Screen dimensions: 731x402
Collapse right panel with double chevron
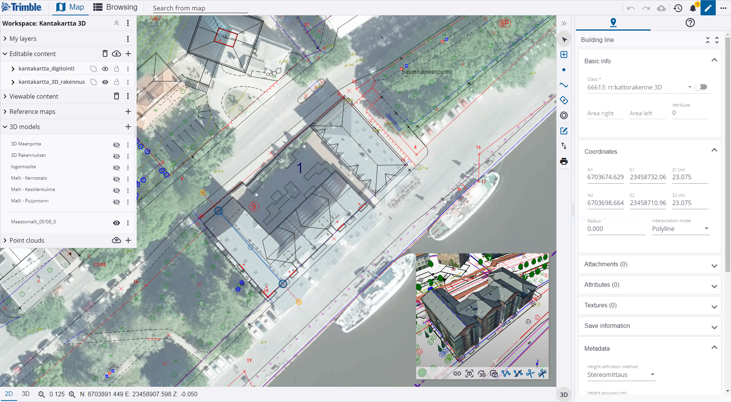point(564,23)
